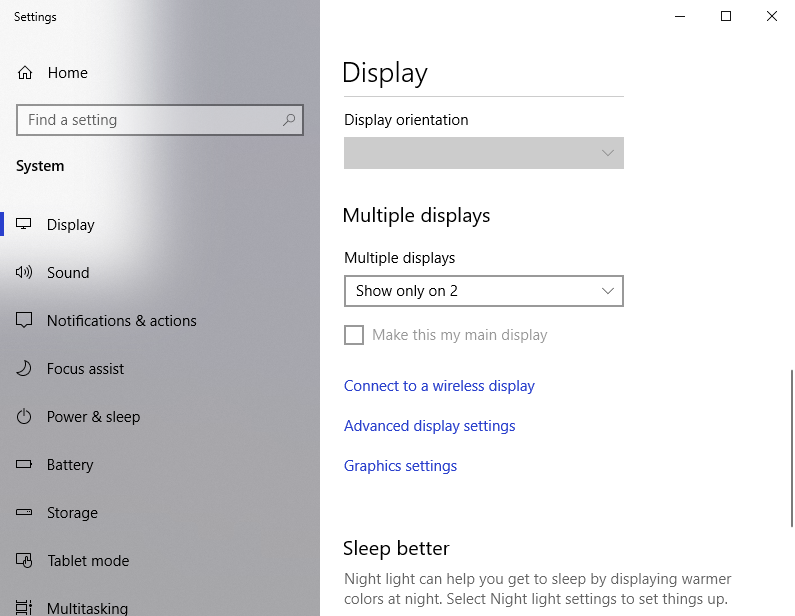This screenshot has height=616, width=795.
Task: Open Tablet mode settings page
Action: point(88,561)
